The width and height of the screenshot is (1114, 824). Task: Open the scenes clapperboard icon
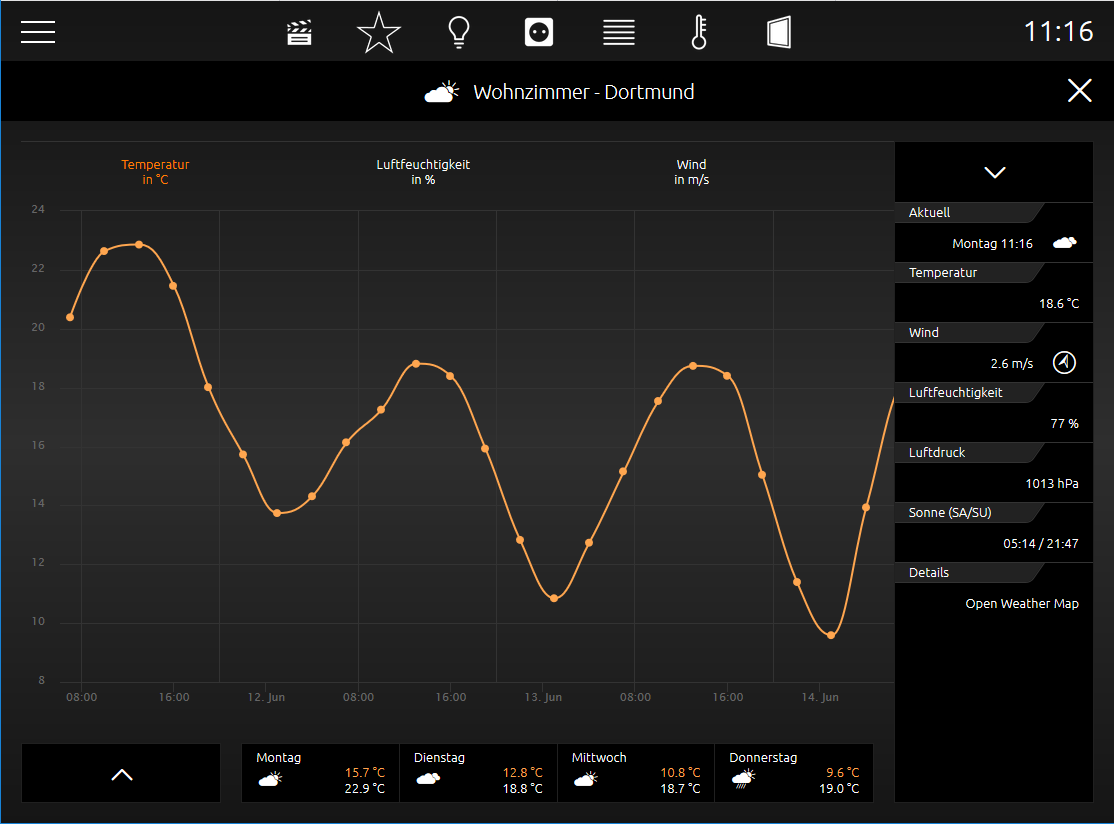pyautogui.click(x=299, y=33)
